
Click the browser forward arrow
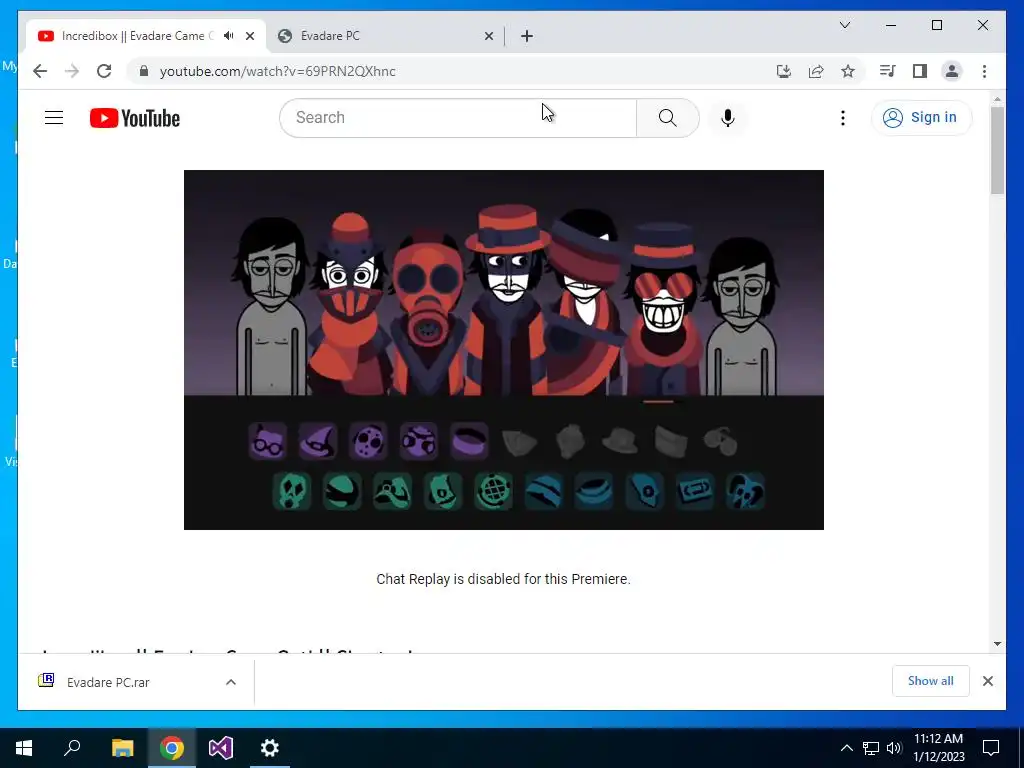72,71
